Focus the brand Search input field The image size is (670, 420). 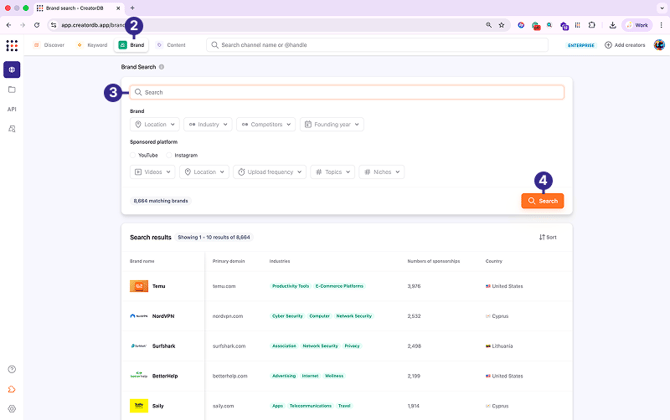350,92
